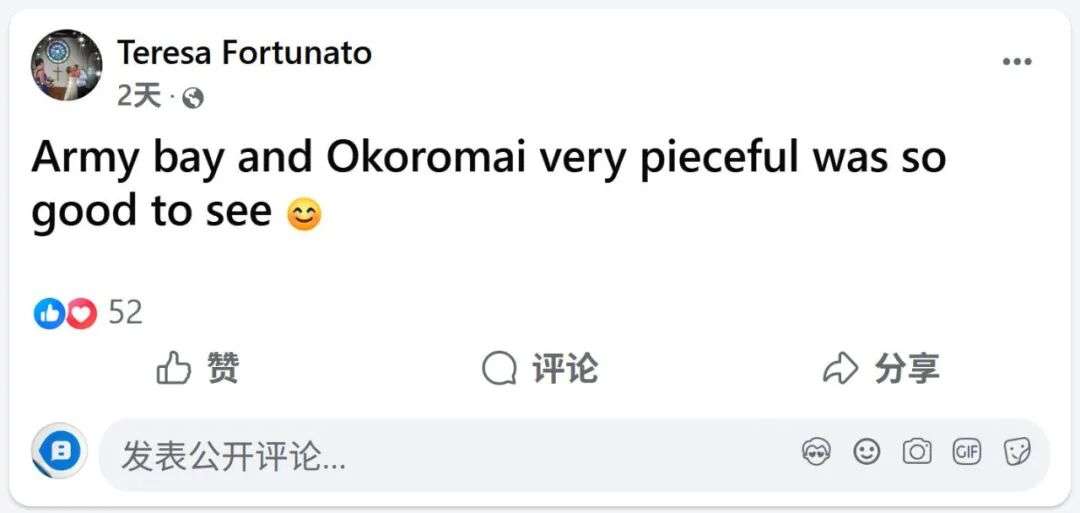
Task: Click the 分享 share button
Action: click(x=880, y=369)
